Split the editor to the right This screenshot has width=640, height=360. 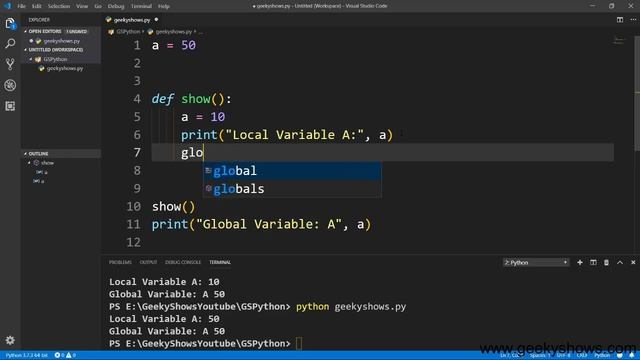[620, 20]
